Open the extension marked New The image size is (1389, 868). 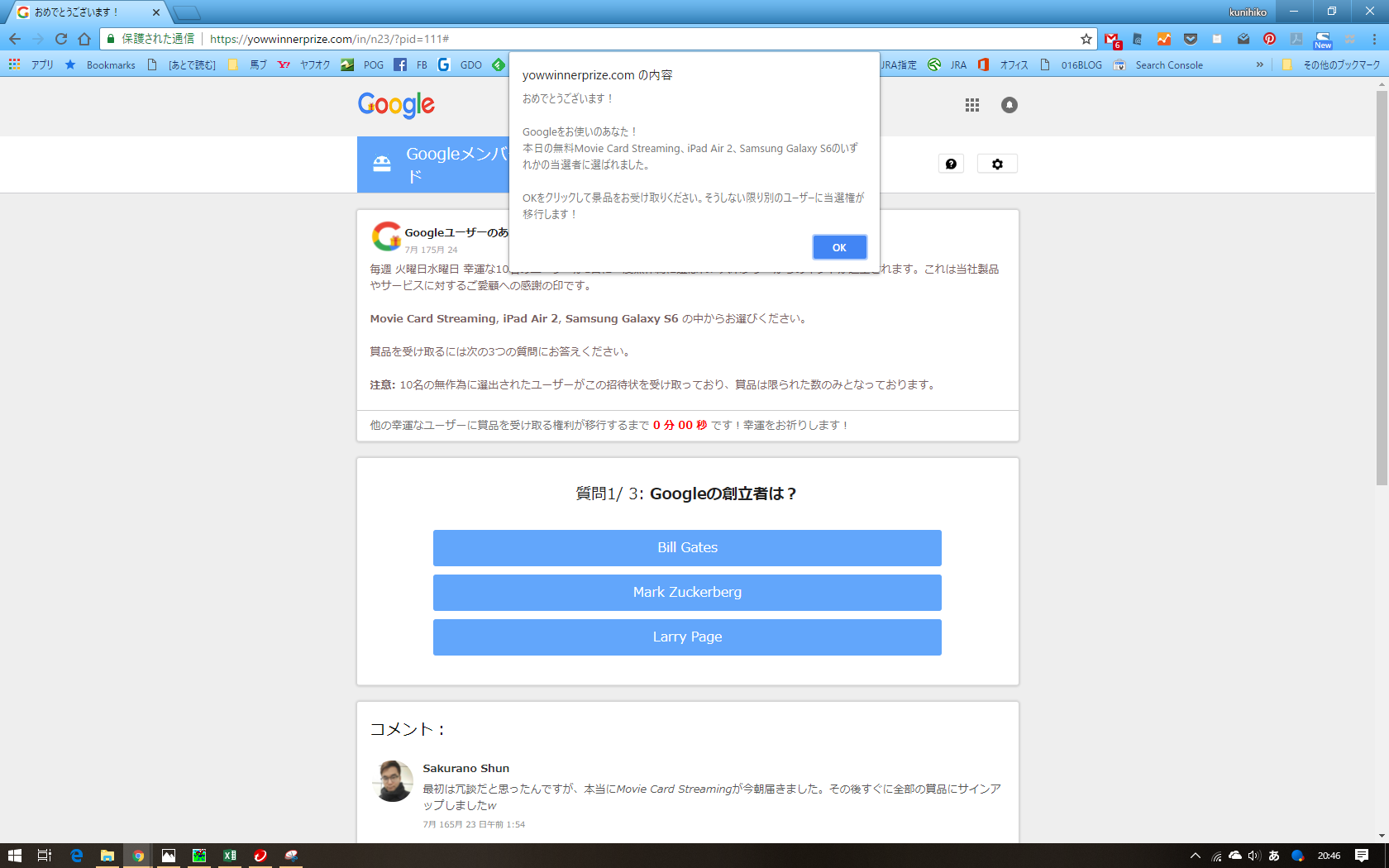pyautogui.click(x=1323, y=40)
